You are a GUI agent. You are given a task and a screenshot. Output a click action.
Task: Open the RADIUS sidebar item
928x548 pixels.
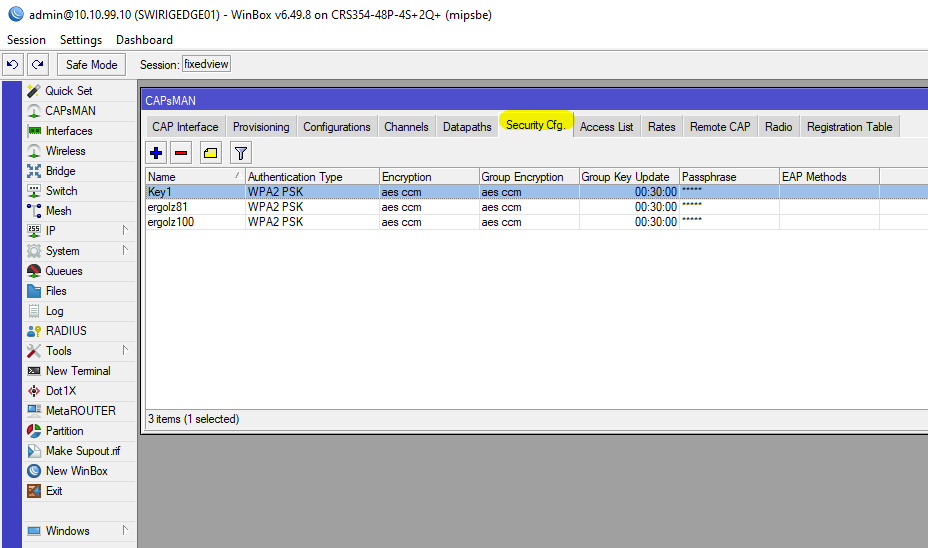coord(66,331)
